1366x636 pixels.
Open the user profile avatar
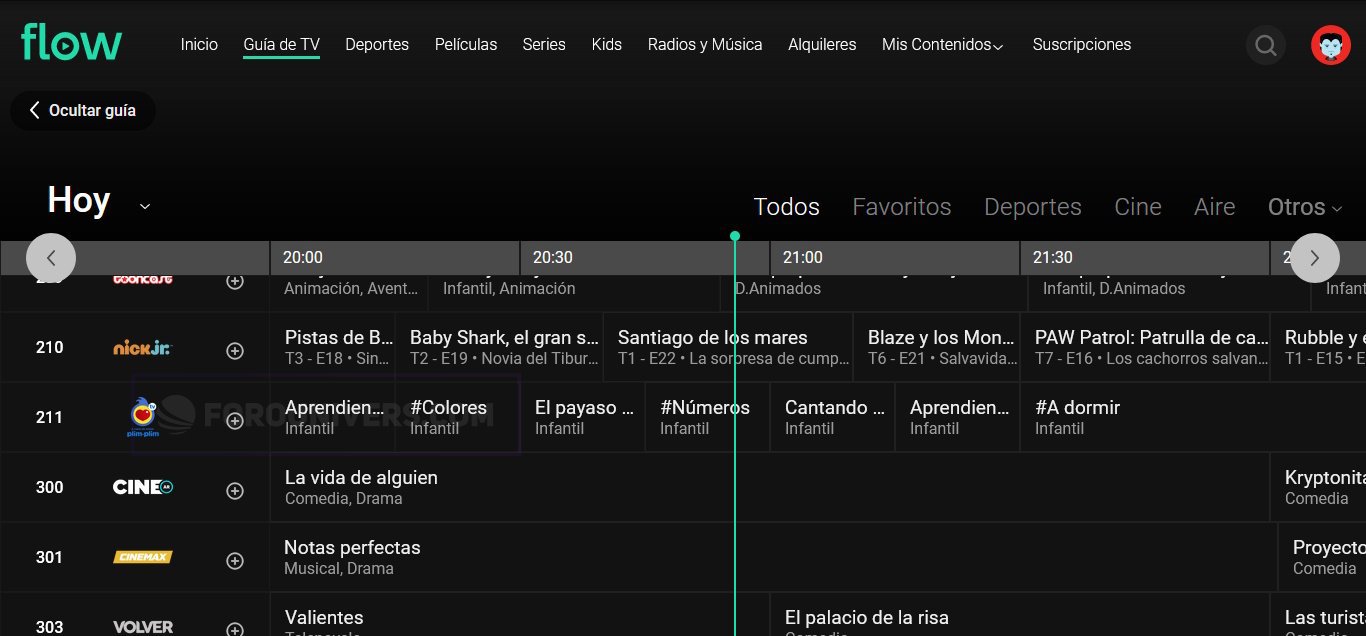(x=1330, y=45)
